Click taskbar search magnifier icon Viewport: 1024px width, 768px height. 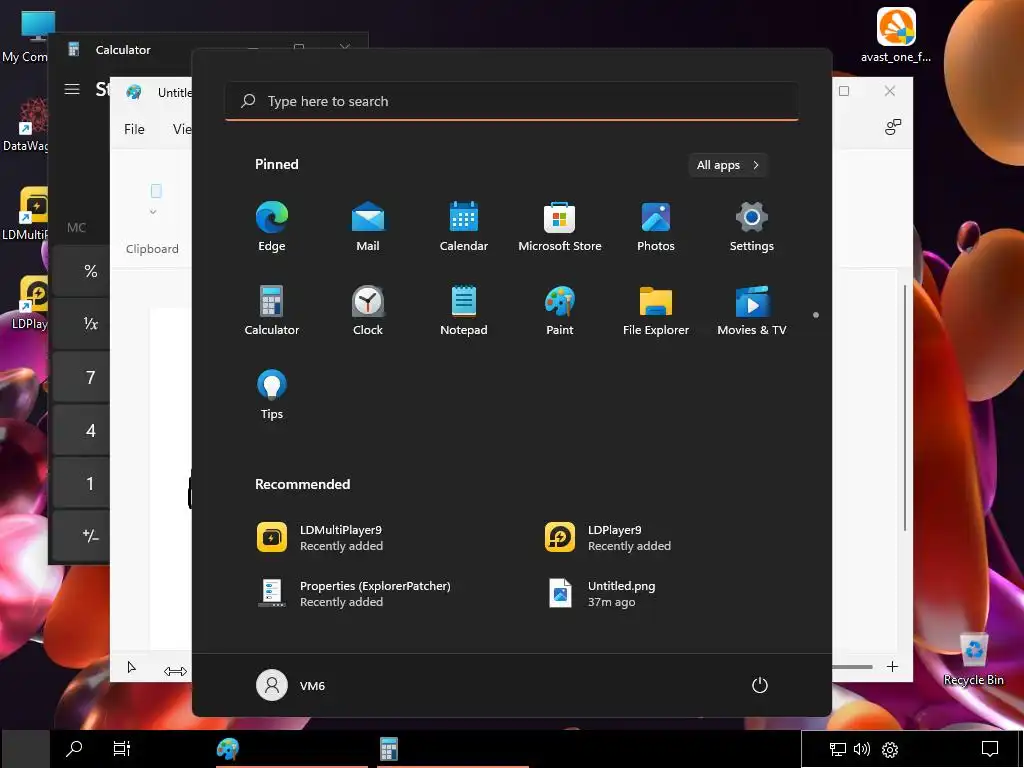click(x=74, y=748)
